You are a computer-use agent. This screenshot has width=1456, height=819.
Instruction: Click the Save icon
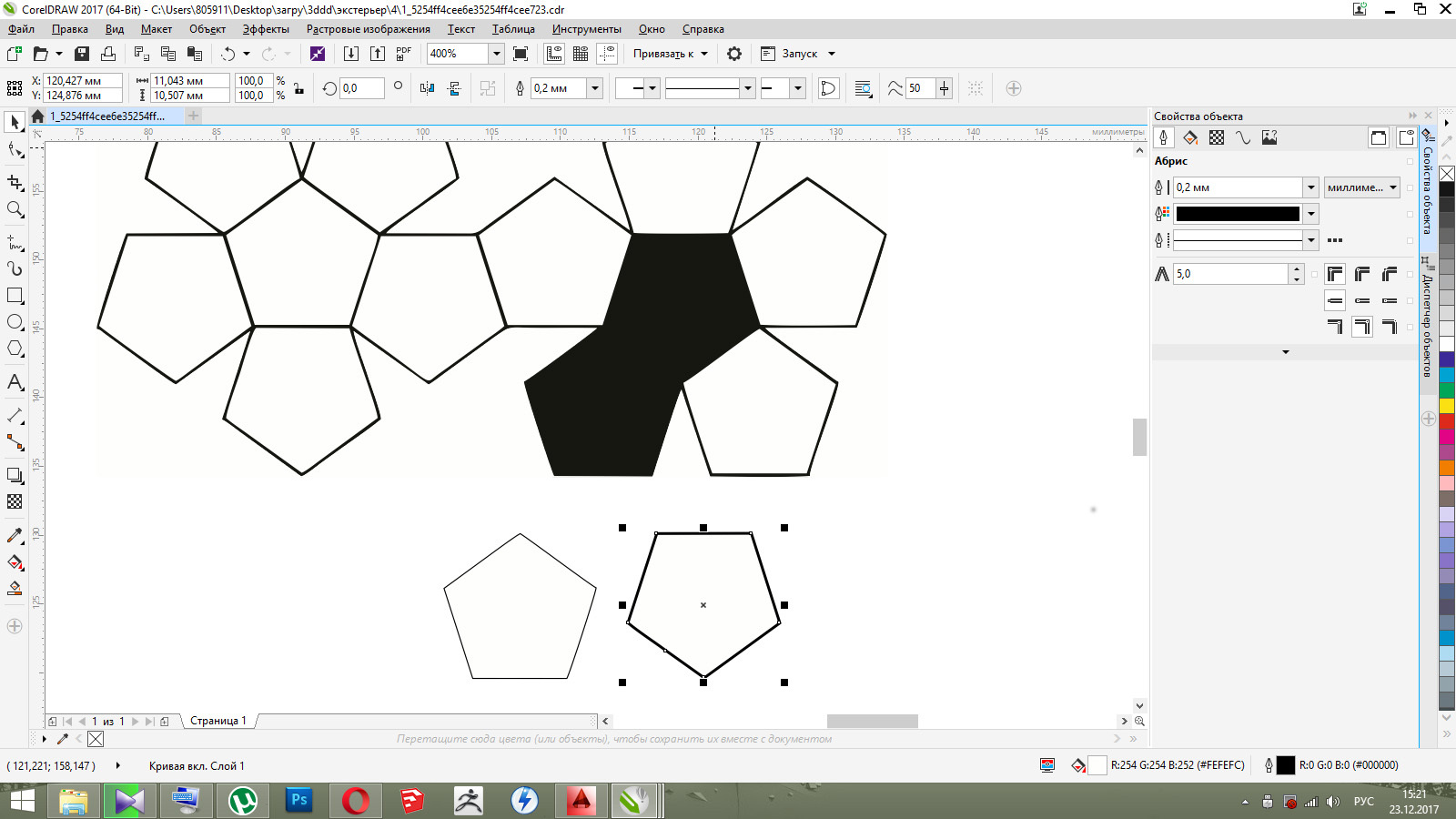coord(81,54)
